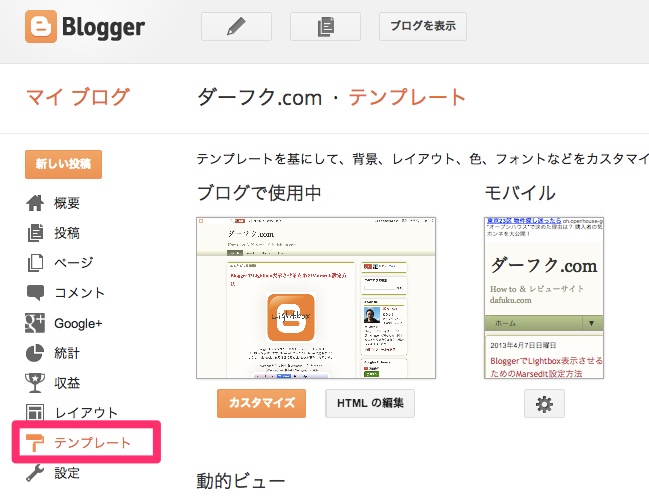
Task: Click the HTML の編集 button
Action: tap(370, 403)
